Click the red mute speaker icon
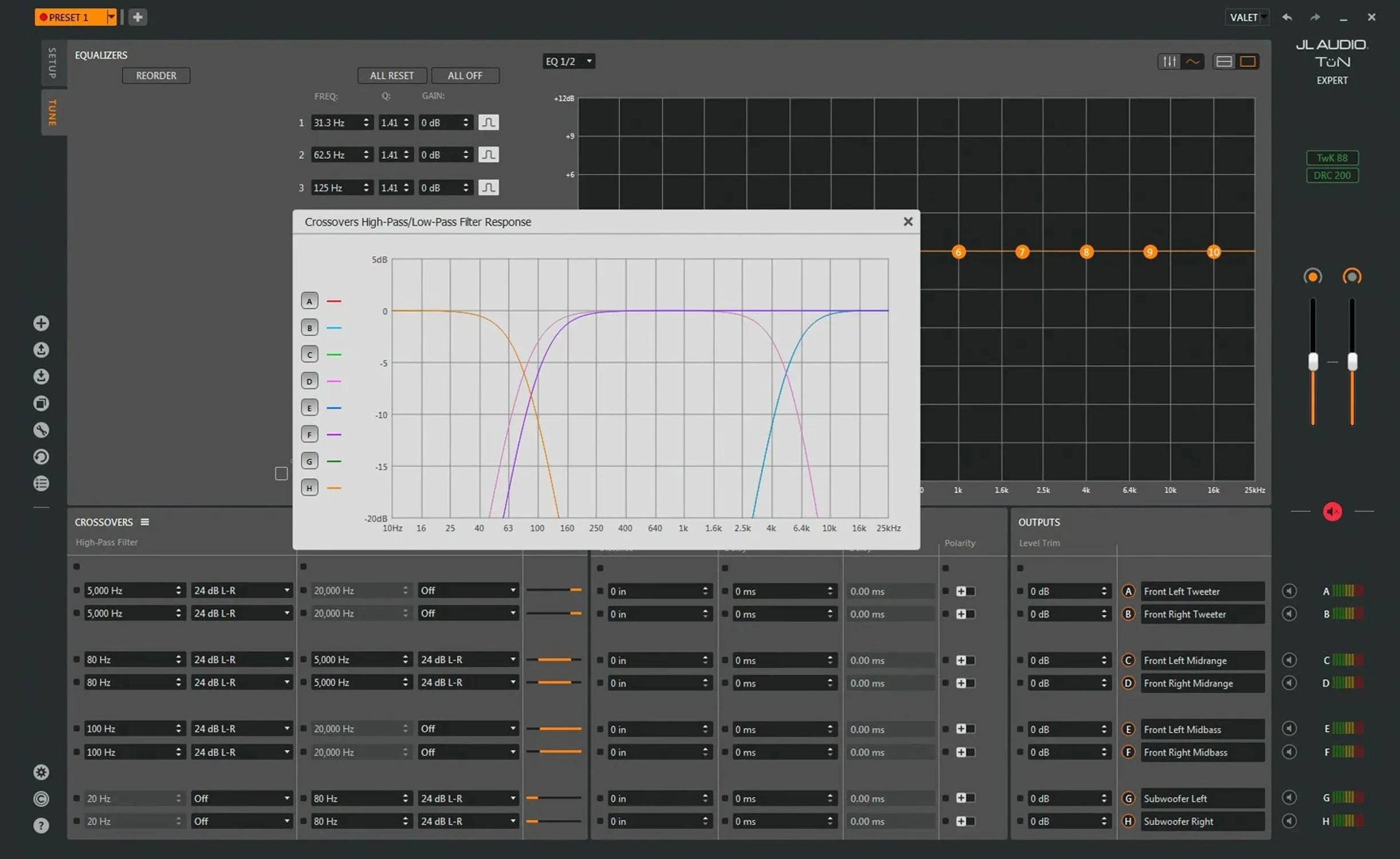 click(1332, 511)
